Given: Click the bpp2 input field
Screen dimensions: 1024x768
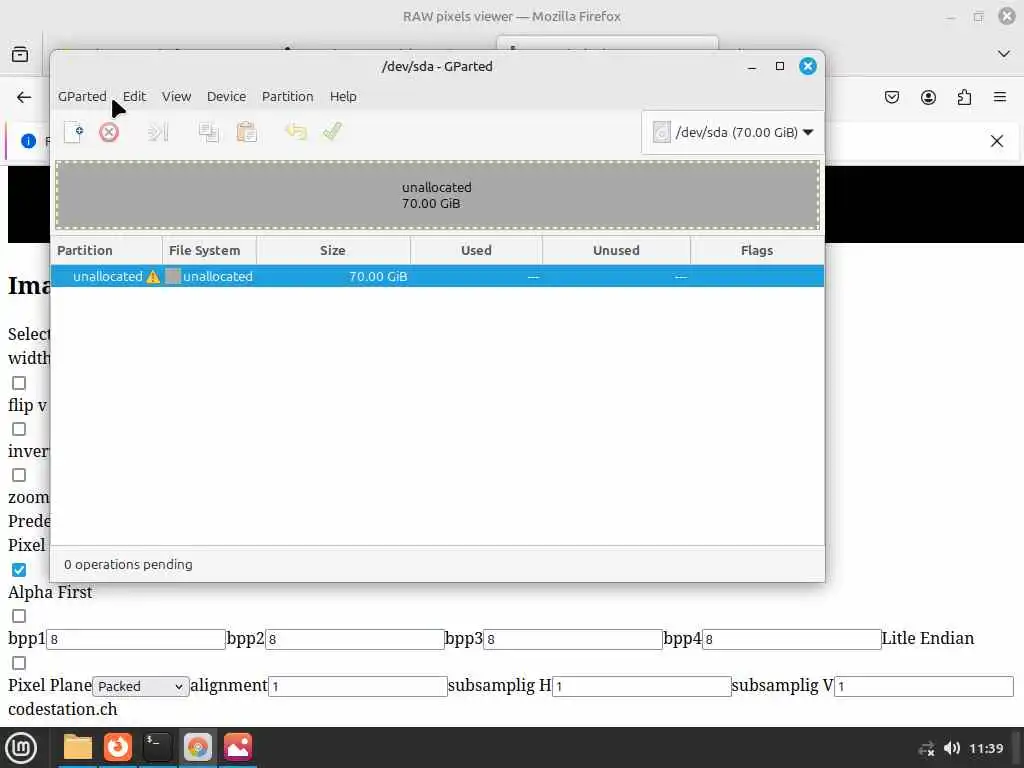Looking at the screenshot, I should [x=355, y=639].
